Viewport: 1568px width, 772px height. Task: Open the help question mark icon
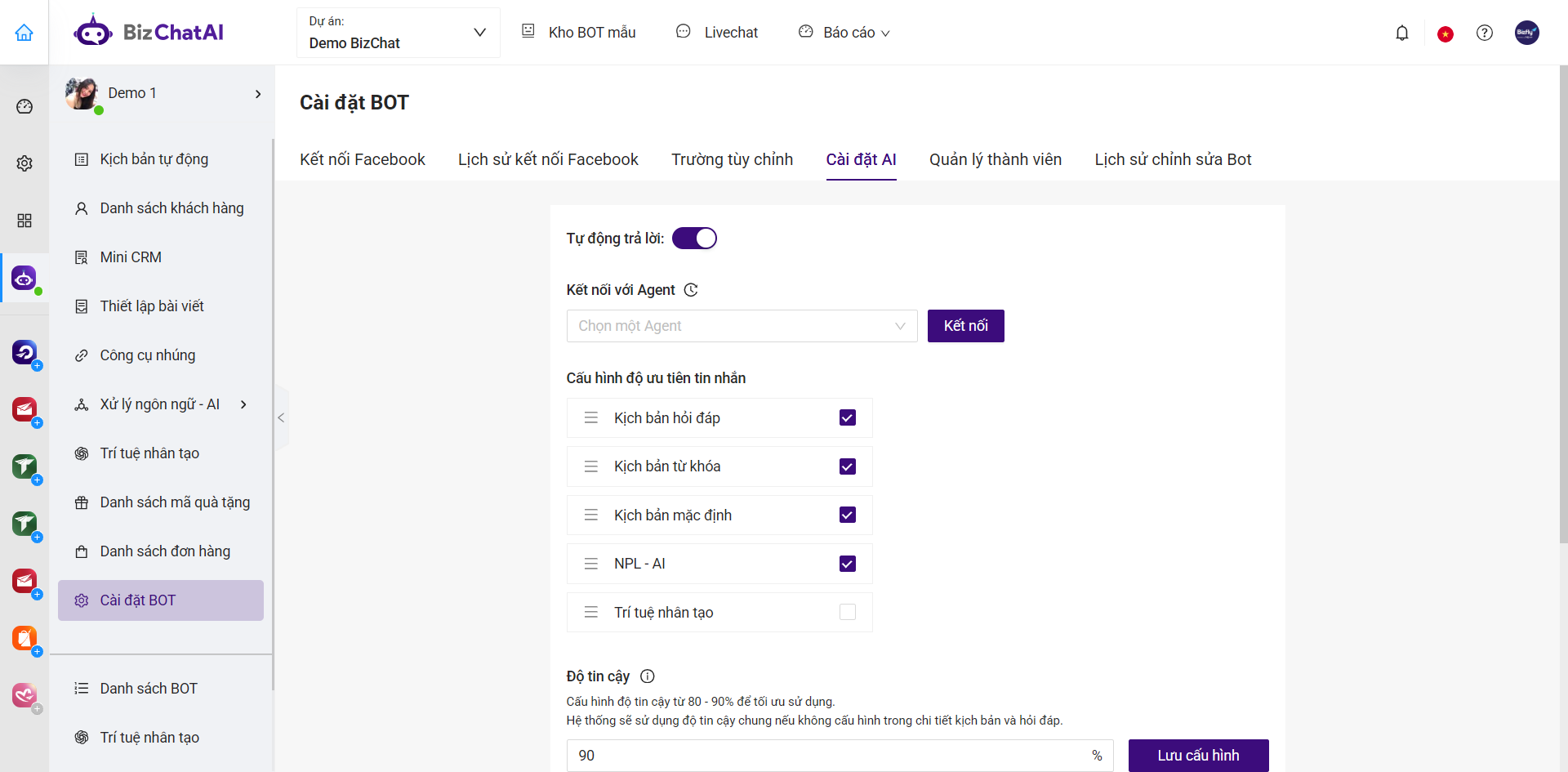tap(1484, 33)
